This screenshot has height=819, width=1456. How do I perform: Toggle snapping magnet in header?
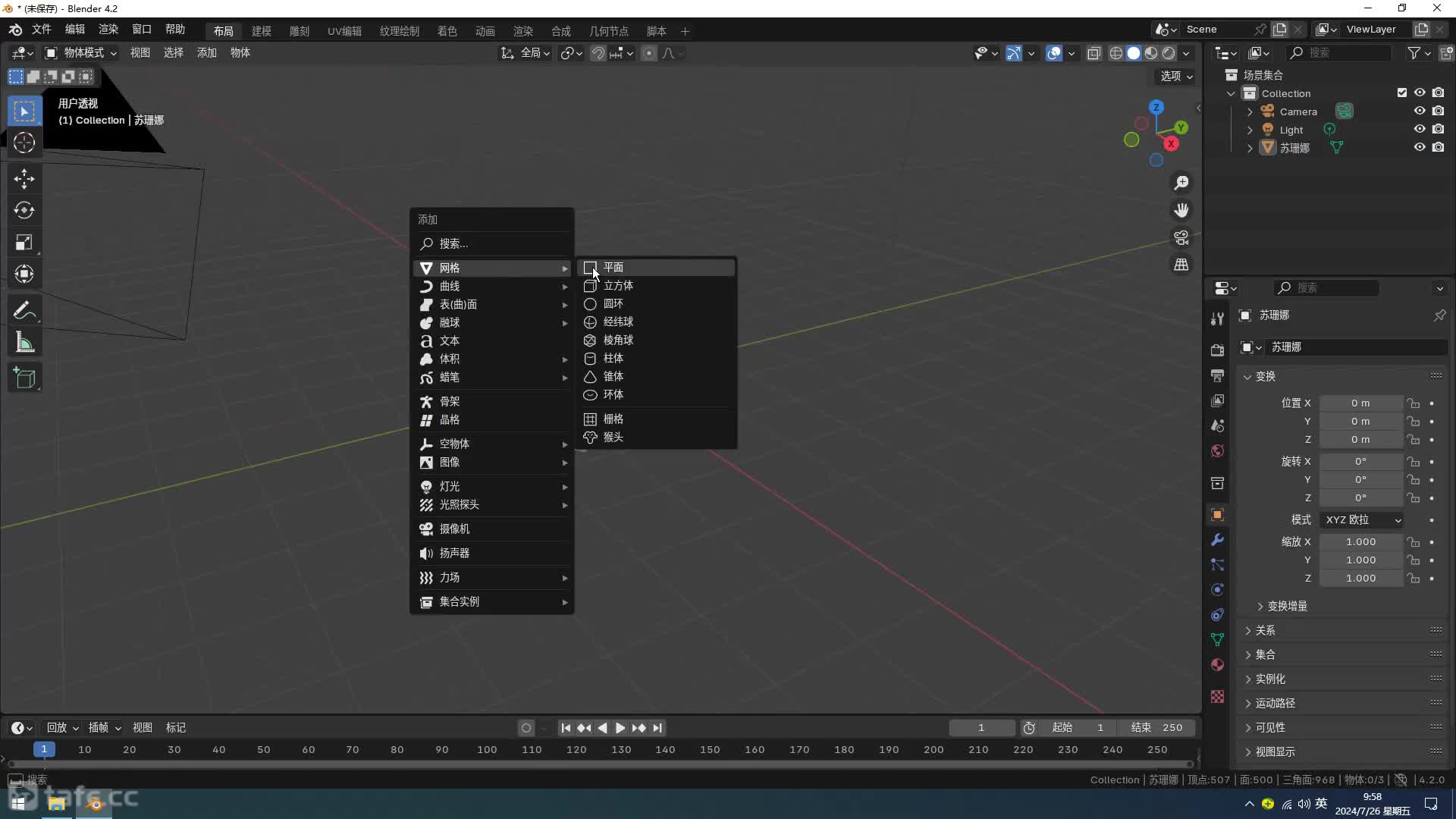(x=598, y=53)
